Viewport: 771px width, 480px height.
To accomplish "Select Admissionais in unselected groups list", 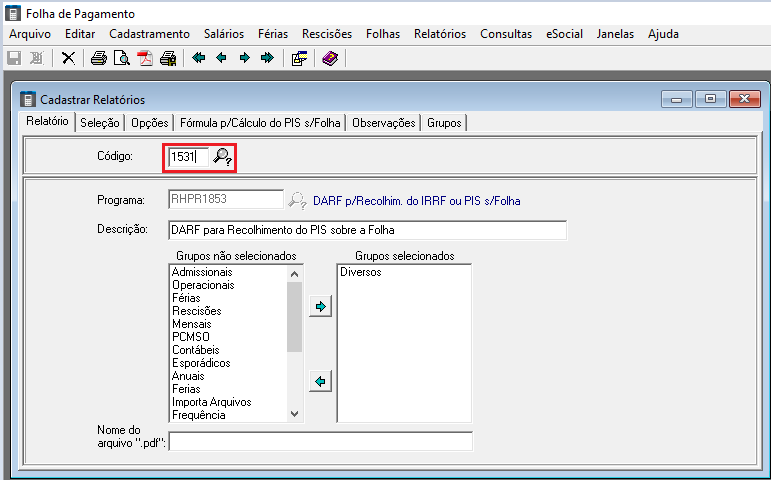I will (202, 272).
